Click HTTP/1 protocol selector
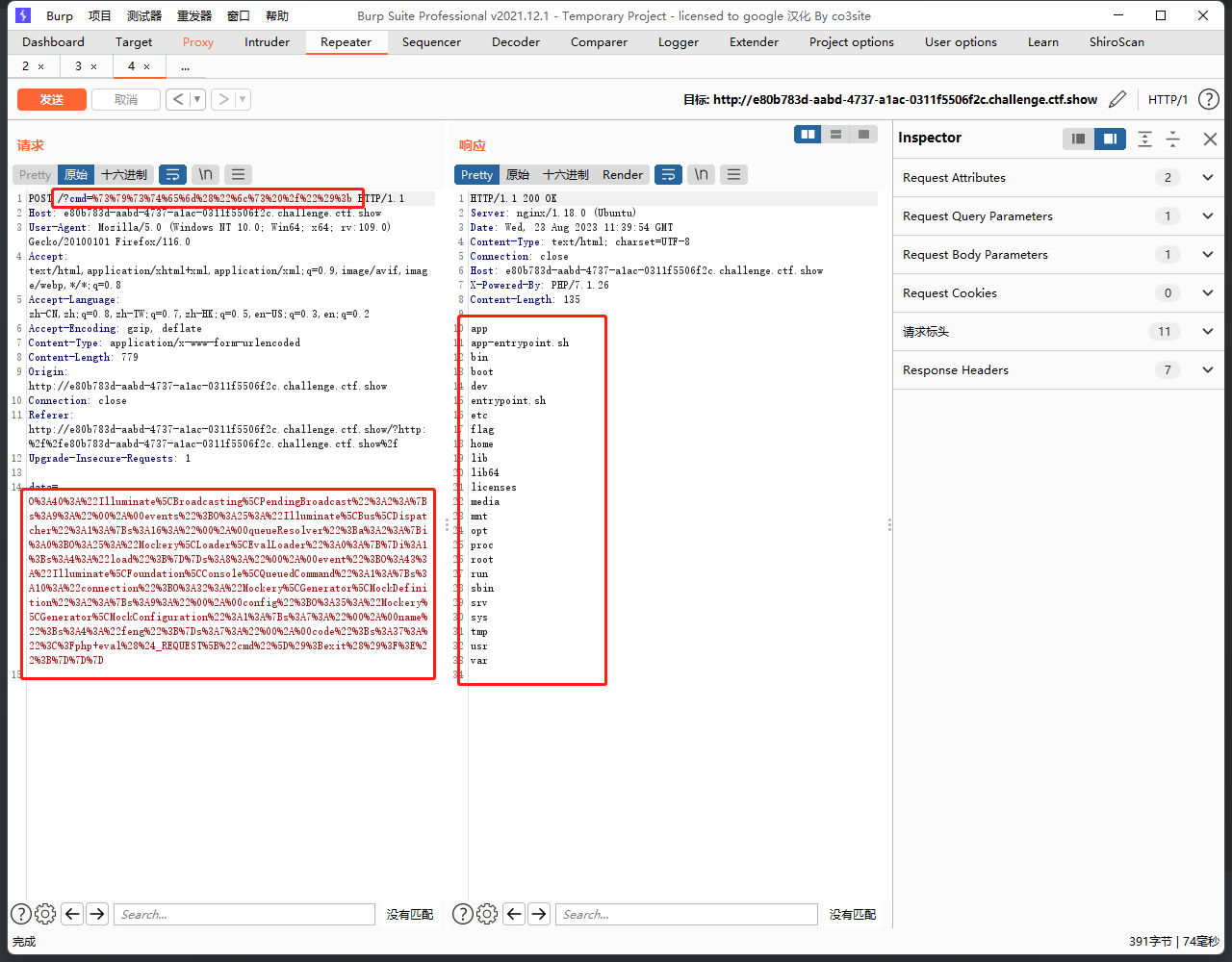 (x=1168, y=99)
